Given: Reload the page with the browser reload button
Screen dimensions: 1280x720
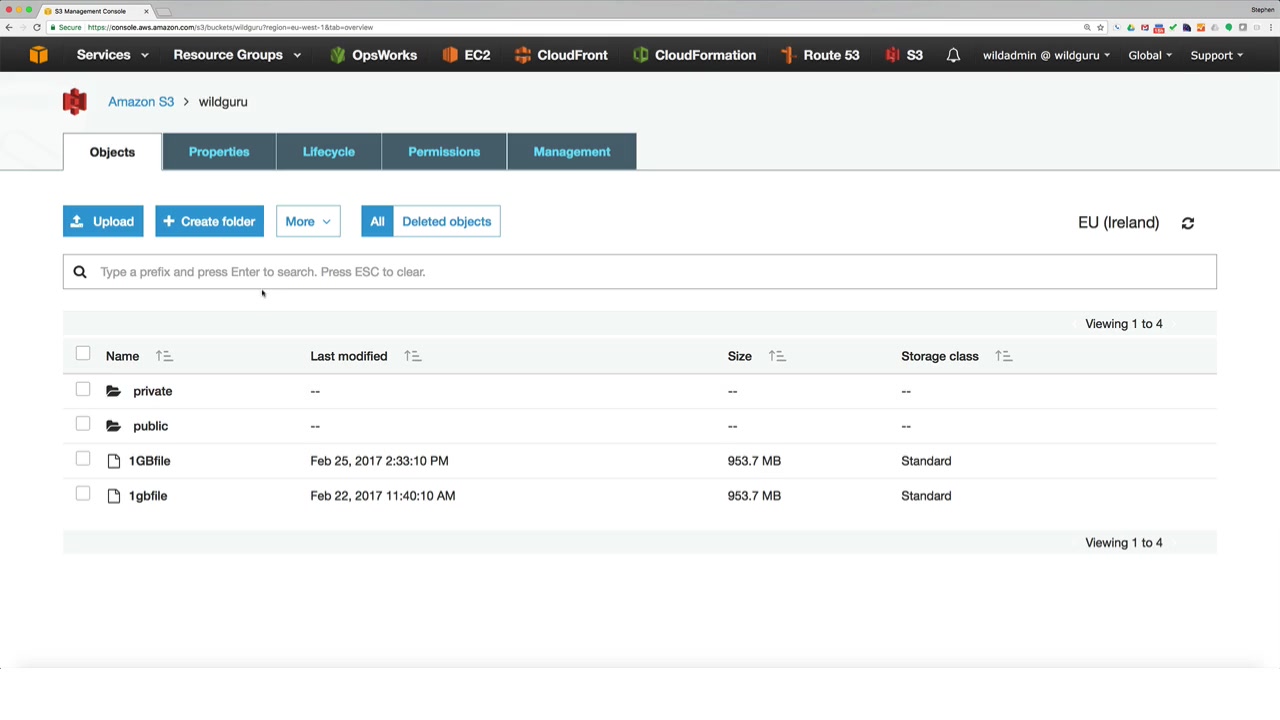Looking at the screenshot, I should pyautogui.click(x=37, y=27).
